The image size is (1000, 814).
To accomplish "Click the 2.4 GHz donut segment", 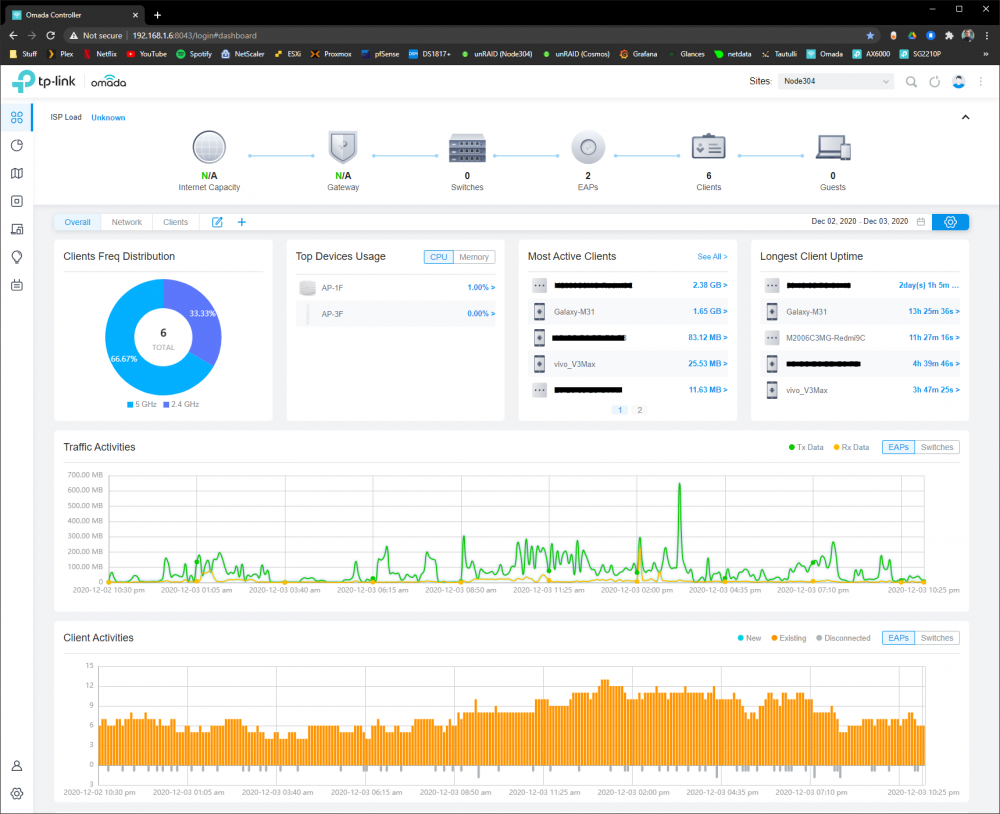I will pos(202,318).
